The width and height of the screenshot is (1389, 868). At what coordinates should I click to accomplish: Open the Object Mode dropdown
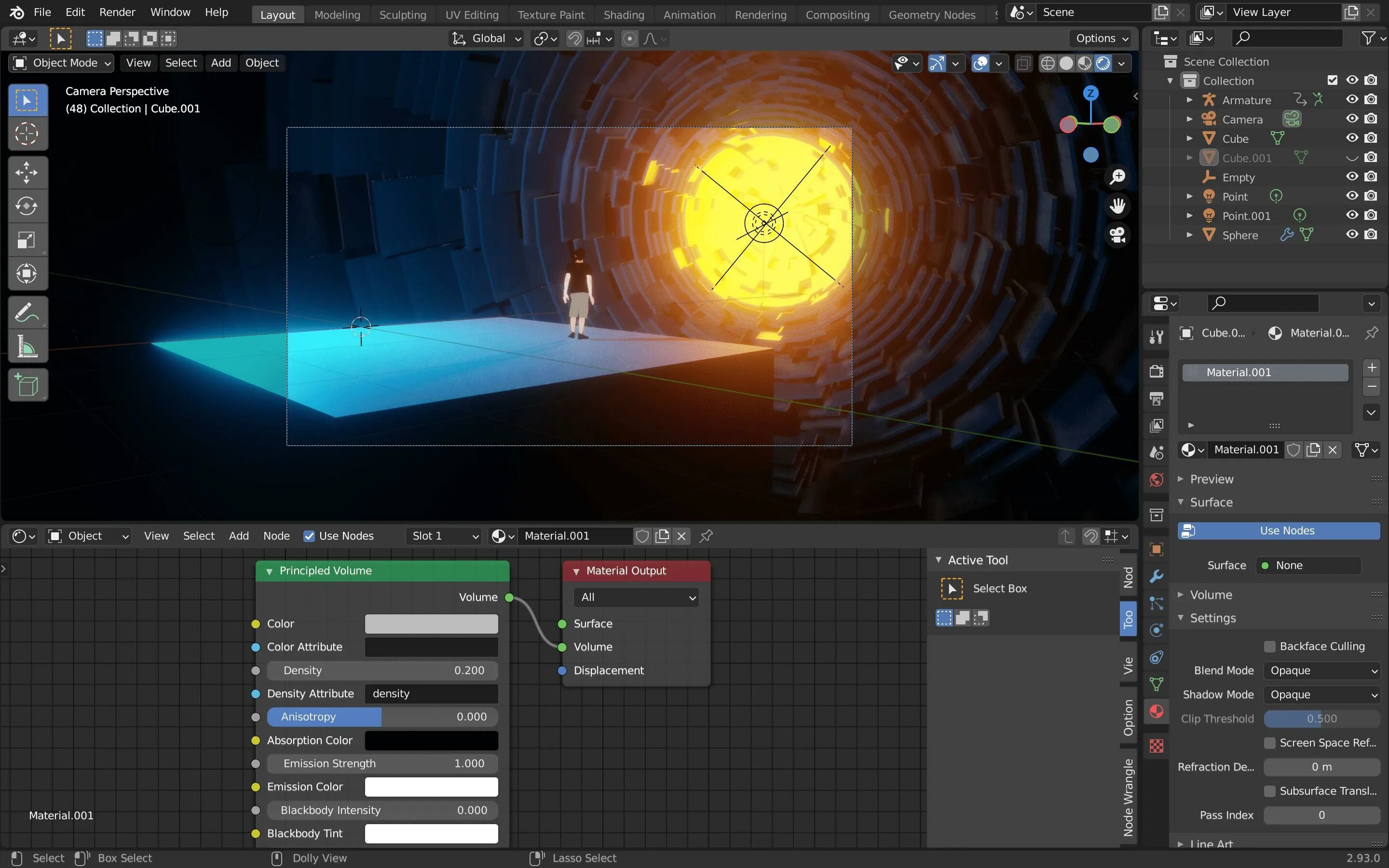61,63
